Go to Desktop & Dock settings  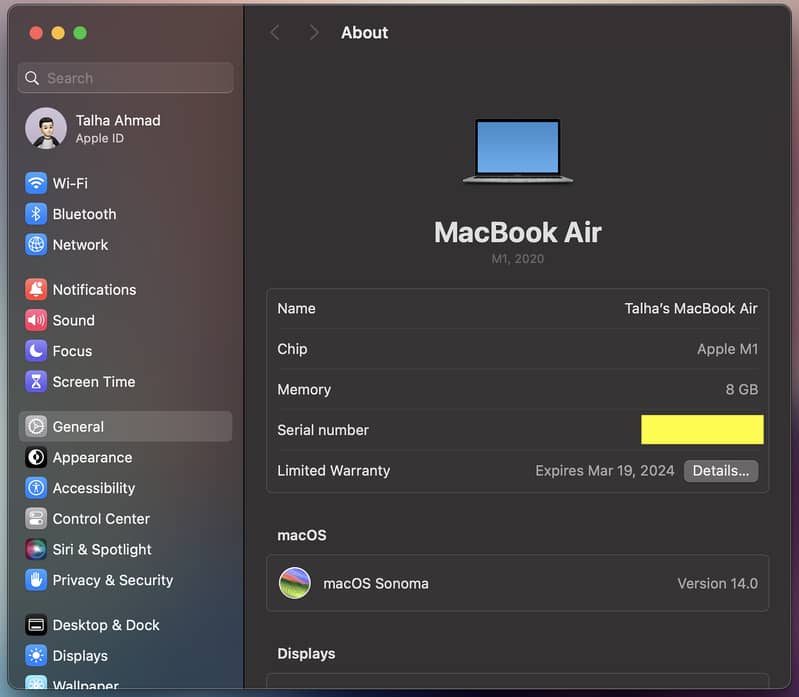(x=106, y=625)
